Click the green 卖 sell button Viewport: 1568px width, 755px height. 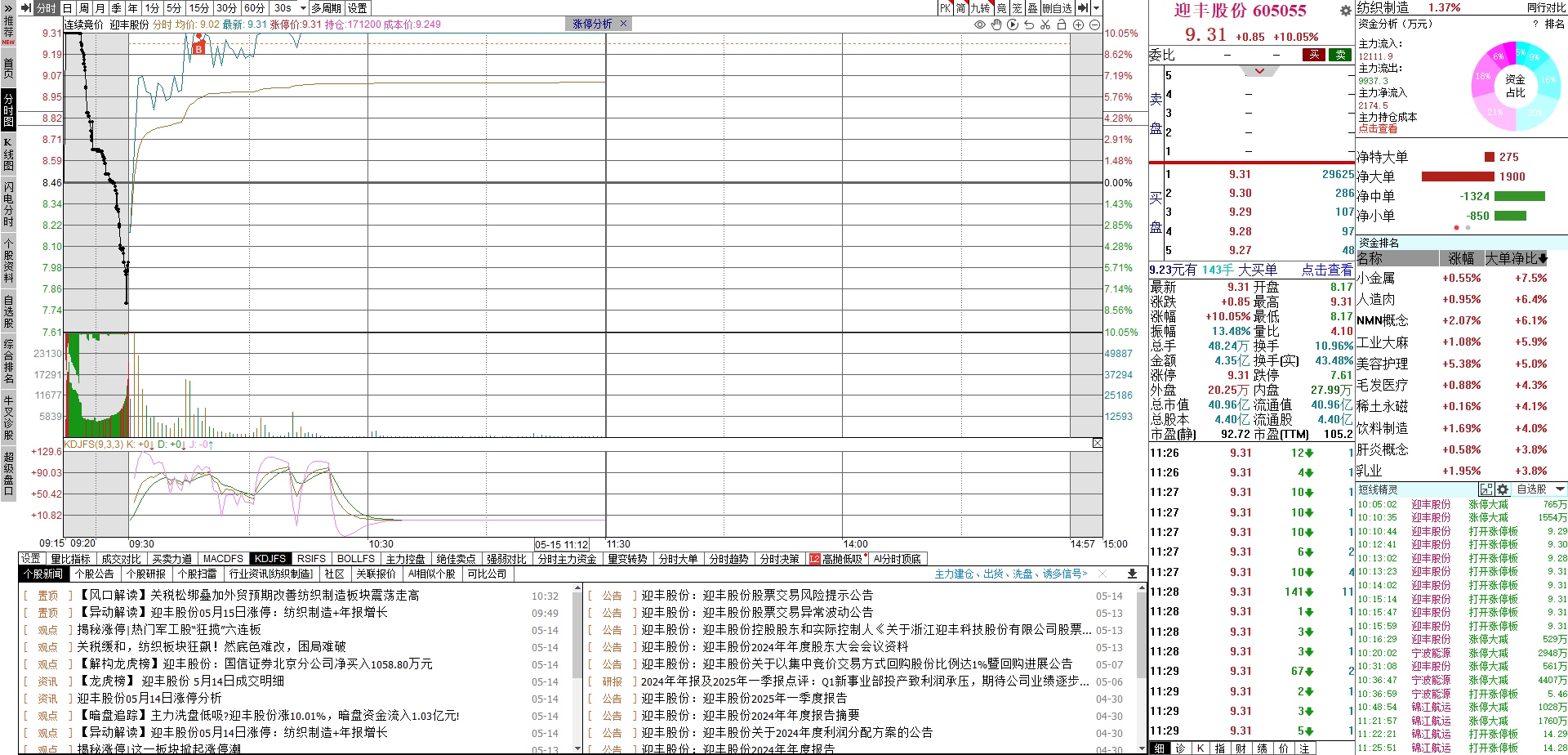[1340, 55]
